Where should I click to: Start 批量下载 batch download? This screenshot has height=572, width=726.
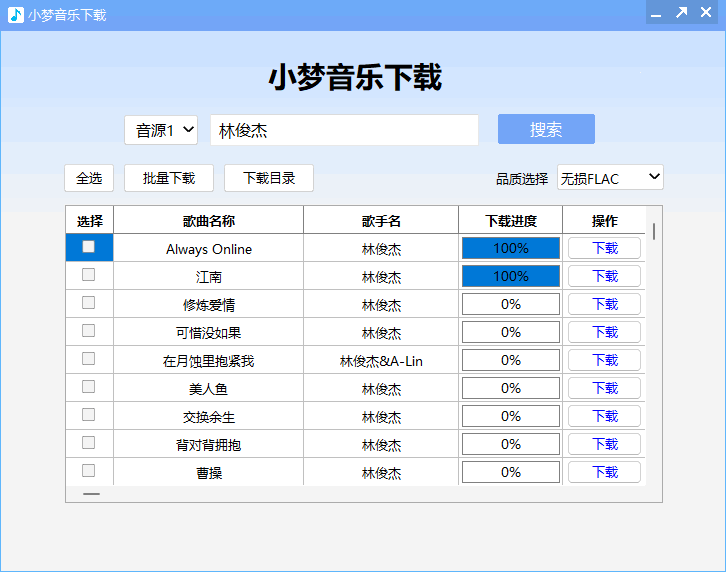click(169, 178)
